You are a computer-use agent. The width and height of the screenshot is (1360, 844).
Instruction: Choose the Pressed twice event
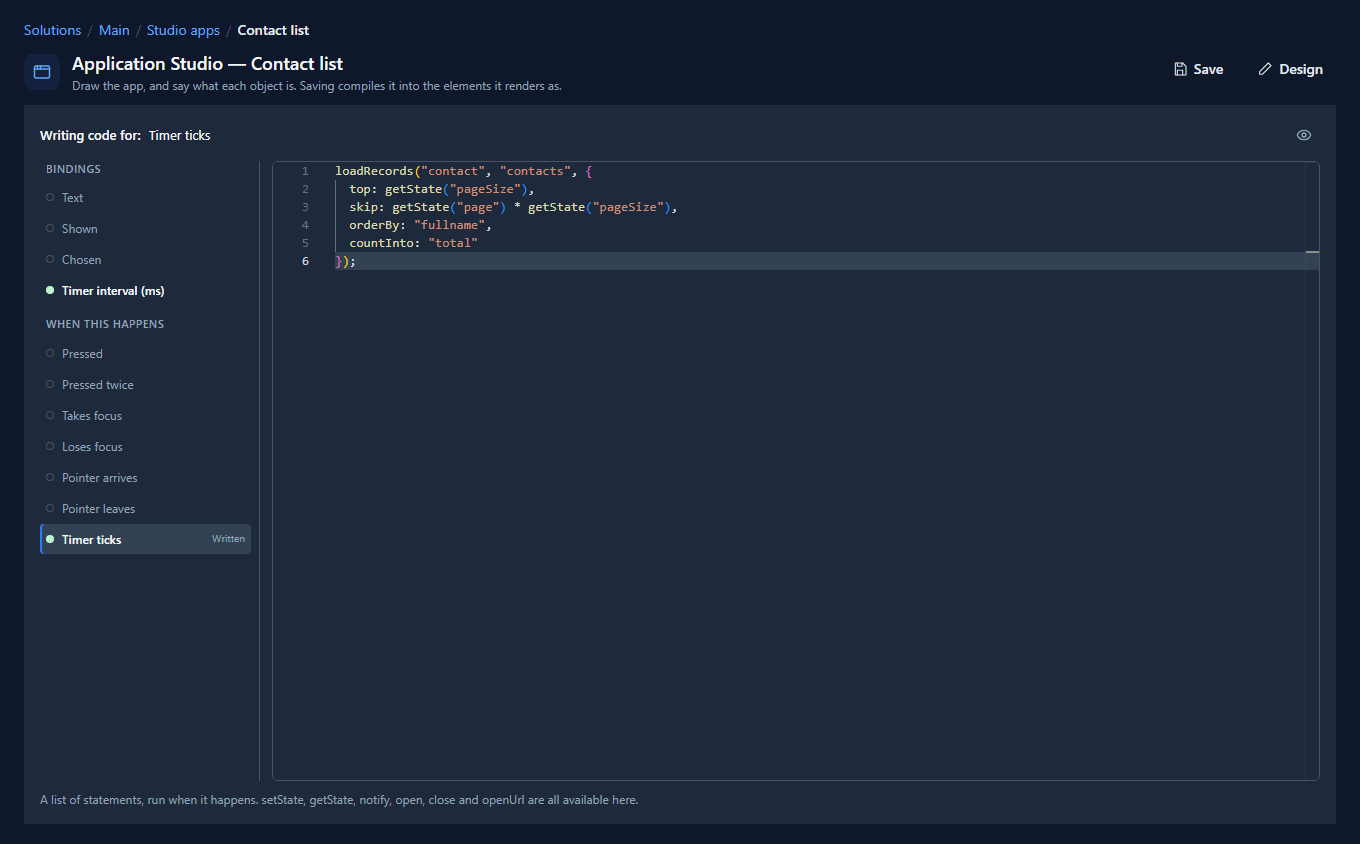pos(145,385)
